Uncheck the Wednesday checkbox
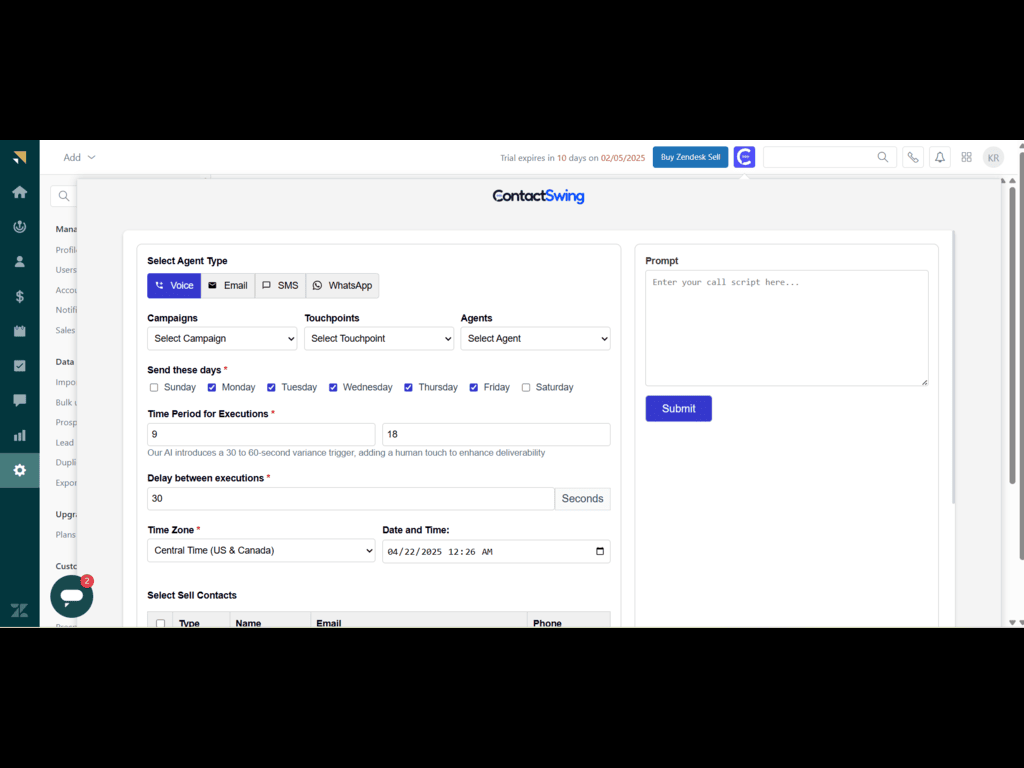 click(333, 387)
